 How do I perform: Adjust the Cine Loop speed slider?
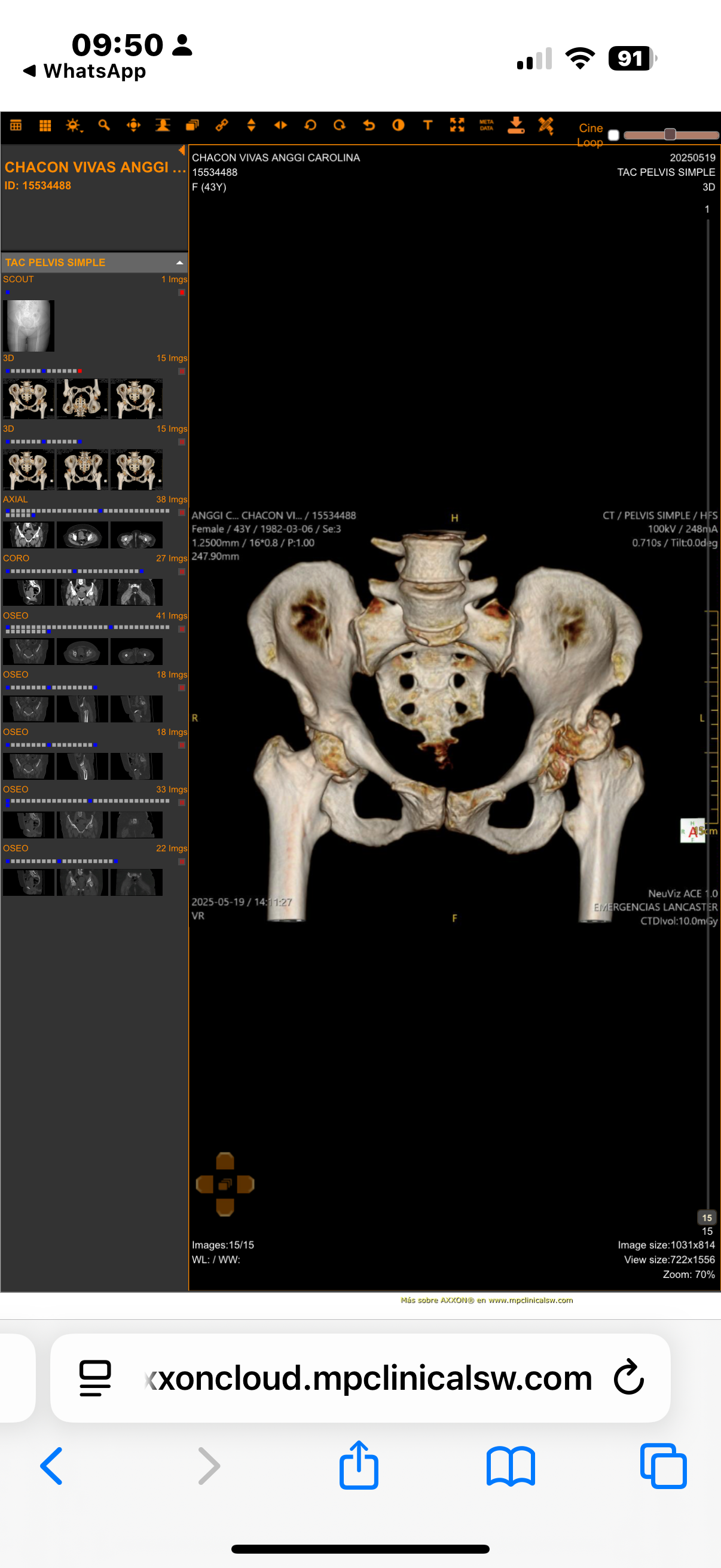click(670, 135)
